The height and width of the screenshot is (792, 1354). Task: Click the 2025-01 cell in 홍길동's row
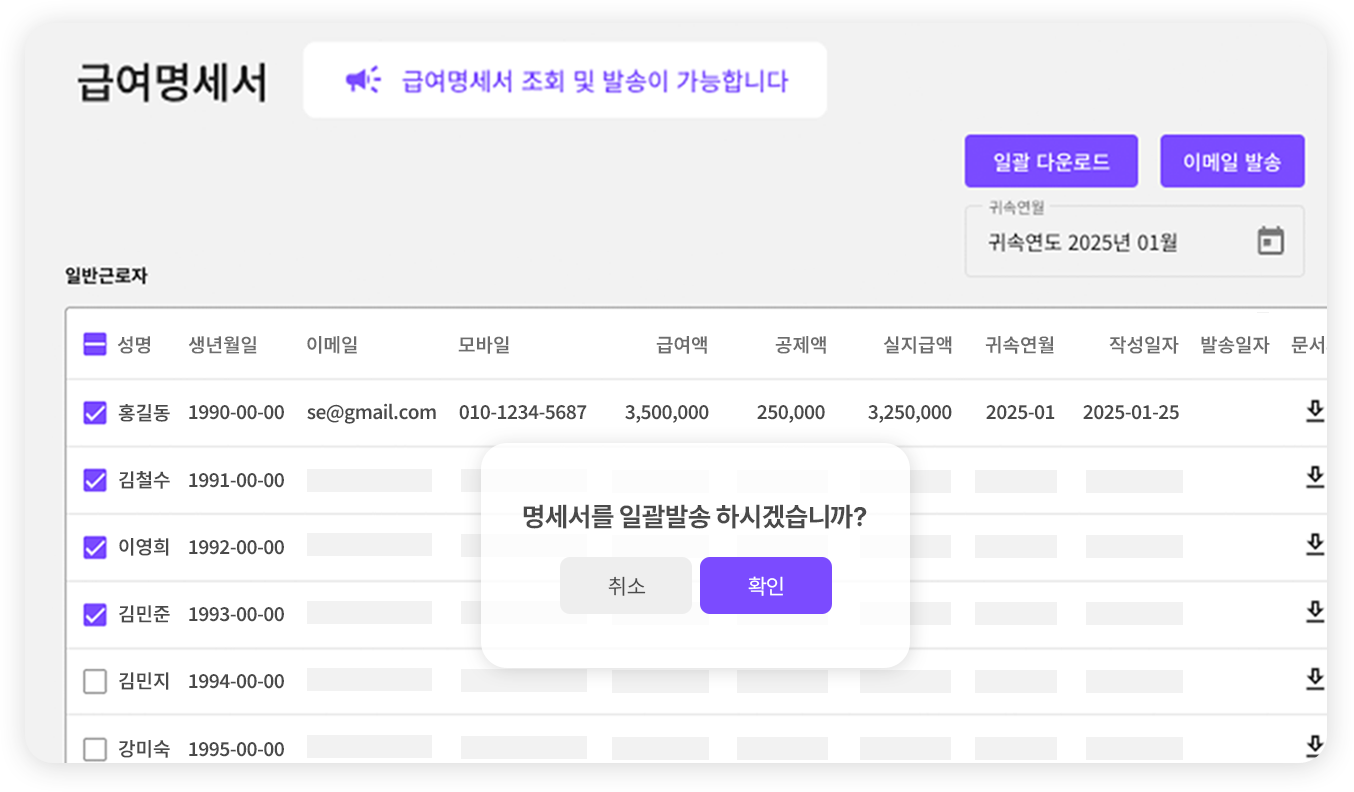1020,412
